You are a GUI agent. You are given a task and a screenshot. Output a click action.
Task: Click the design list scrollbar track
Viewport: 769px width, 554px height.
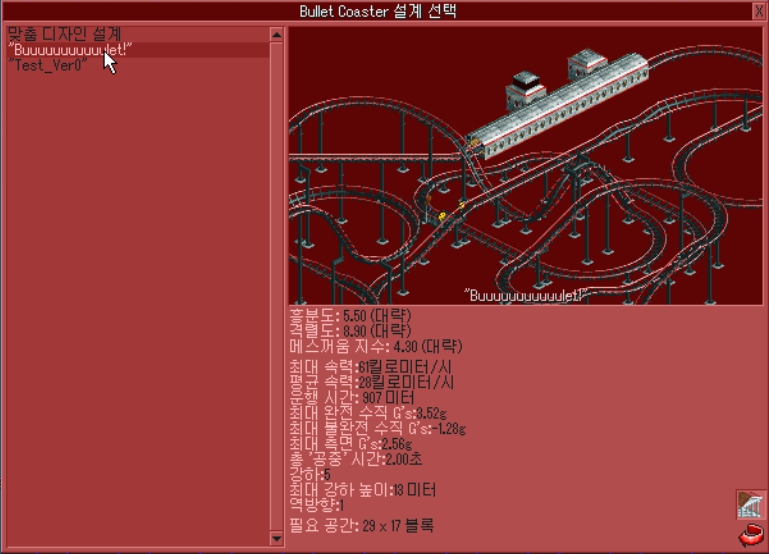coord(277,287)
